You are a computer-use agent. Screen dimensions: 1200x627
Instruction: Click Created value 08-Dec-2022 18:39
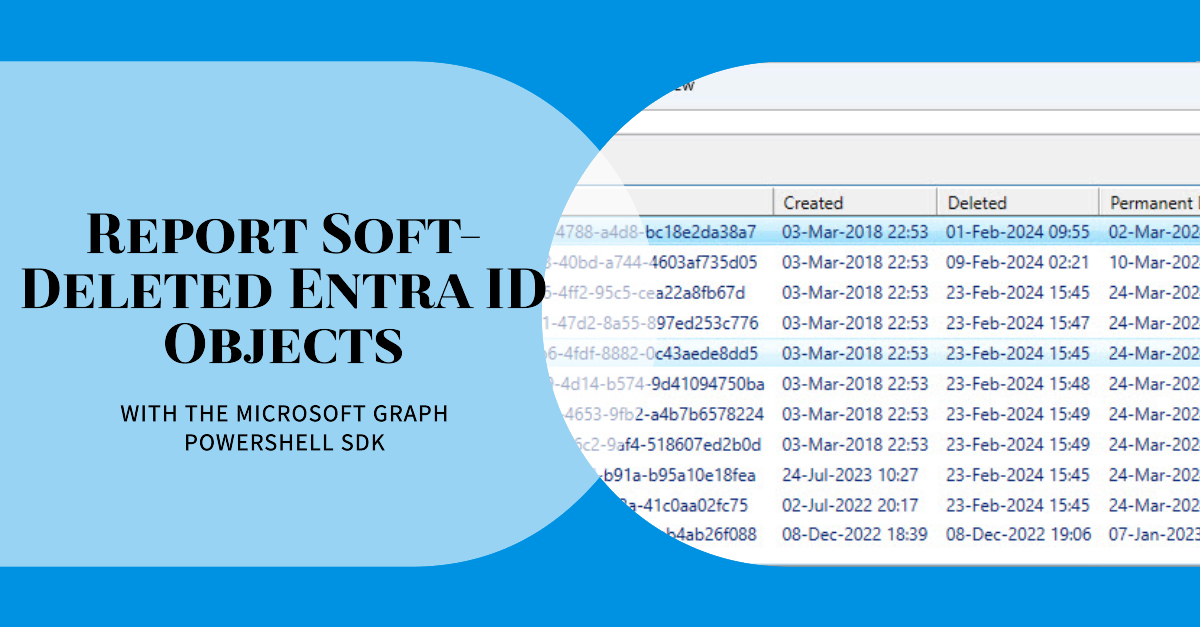[x=855, y=535]
